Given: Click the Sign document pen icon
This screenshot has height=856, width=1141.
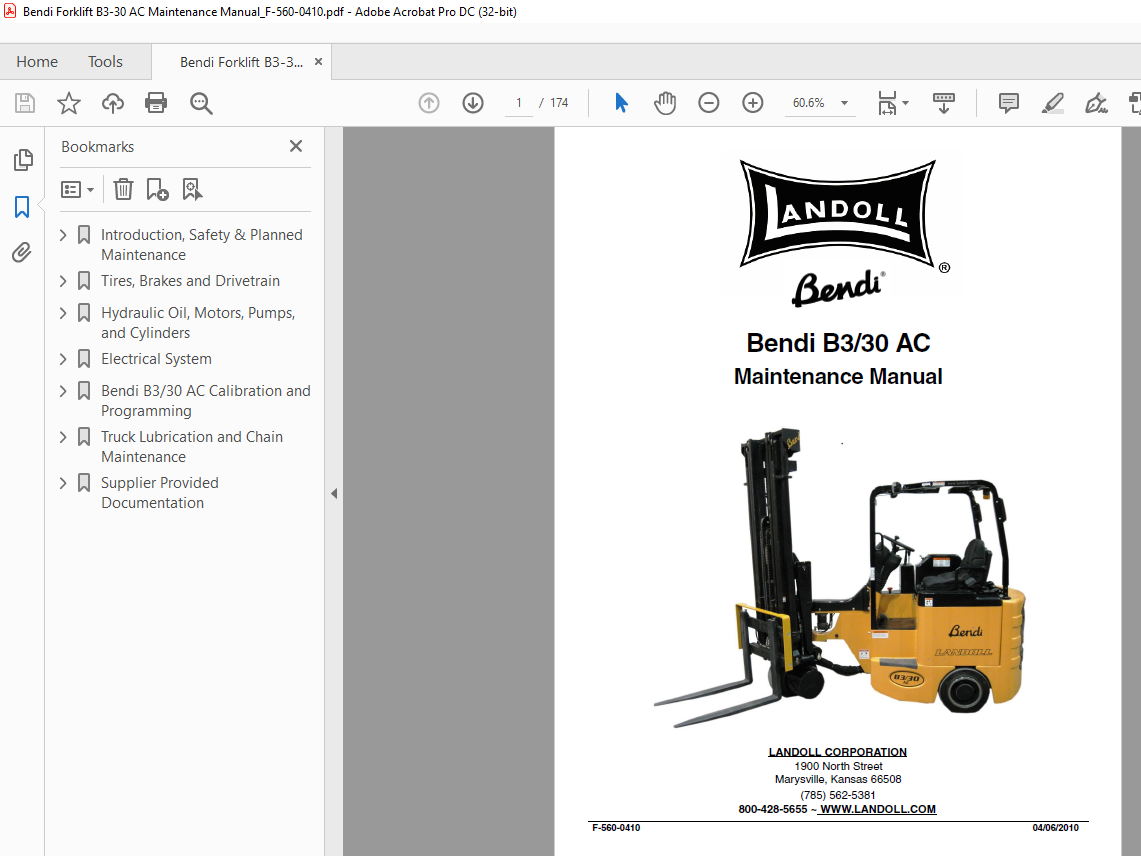Looking at the screenshot, I should 1096,103.
